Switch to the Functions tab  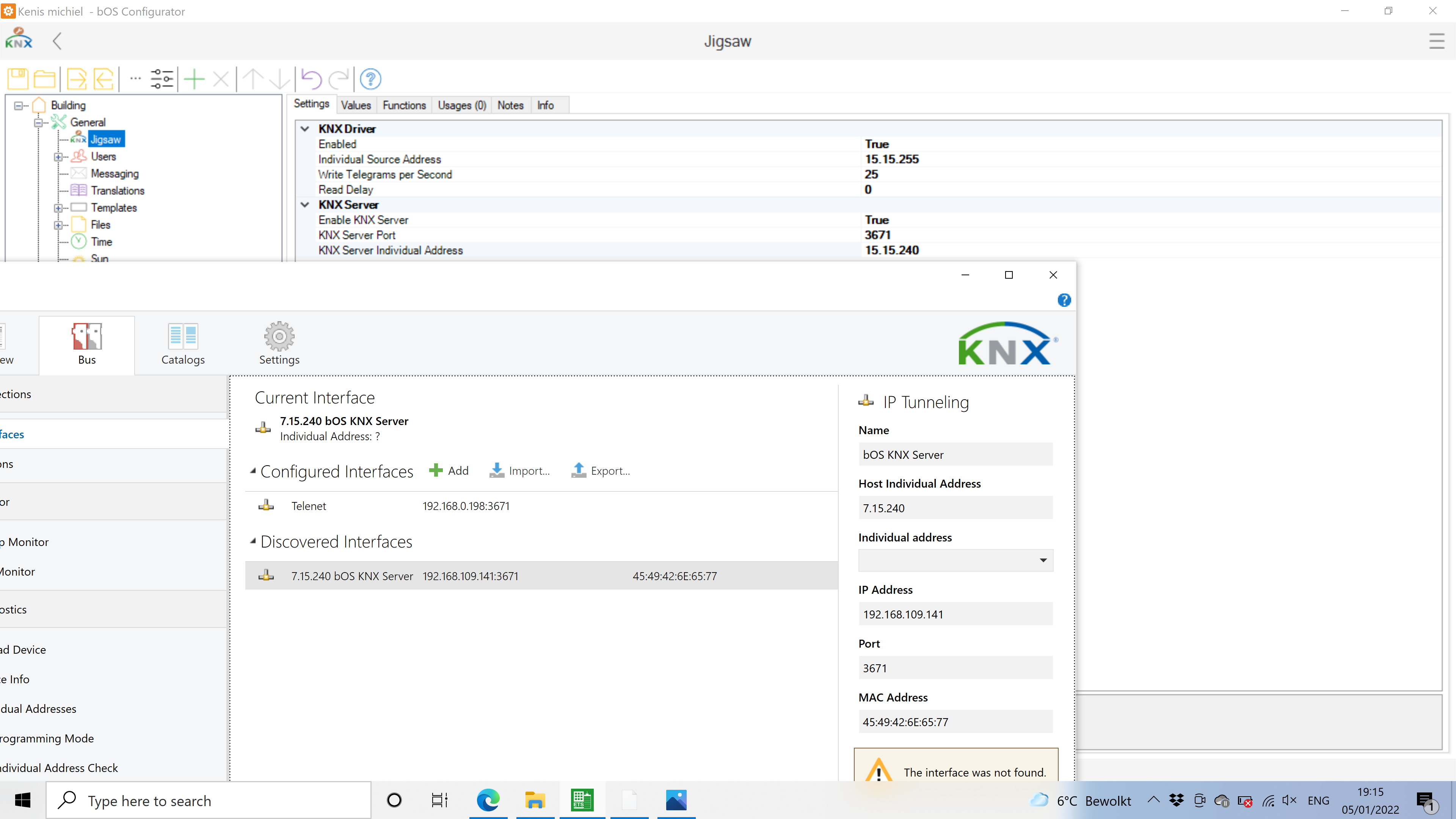click(x=403, y=105)
